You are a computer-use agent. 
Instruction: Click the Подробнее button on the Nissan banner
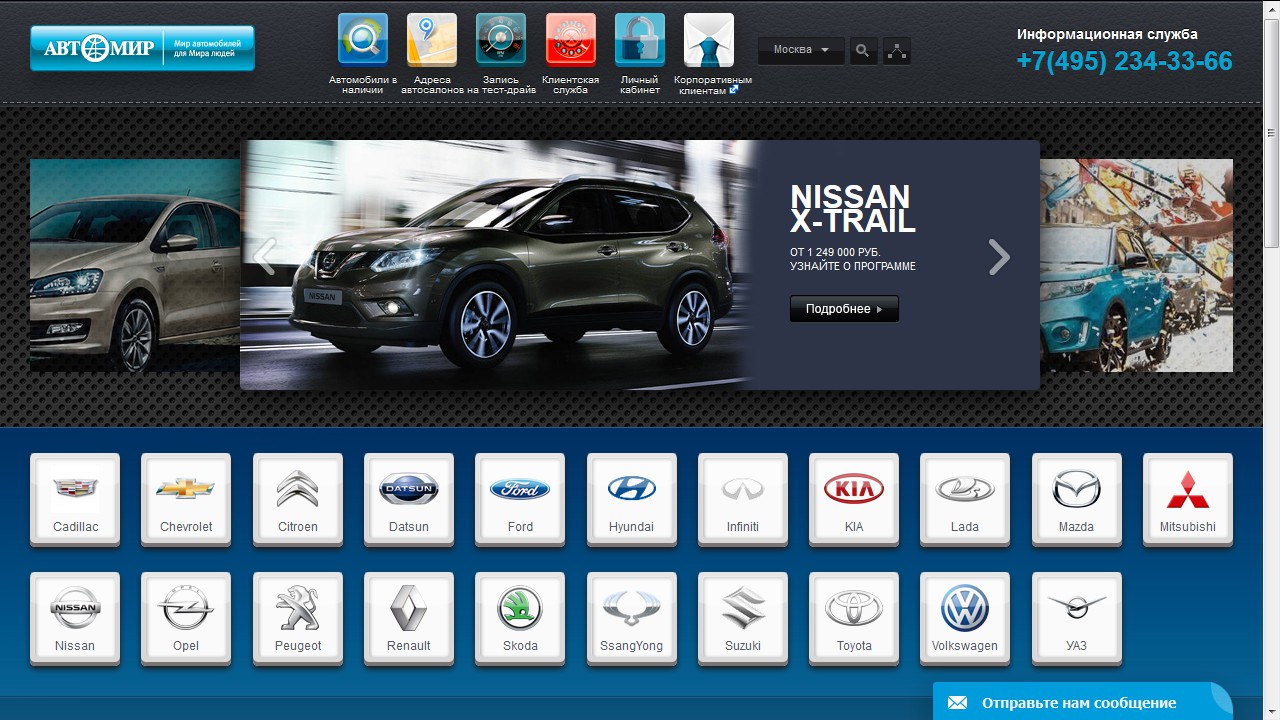pos(844,309)
